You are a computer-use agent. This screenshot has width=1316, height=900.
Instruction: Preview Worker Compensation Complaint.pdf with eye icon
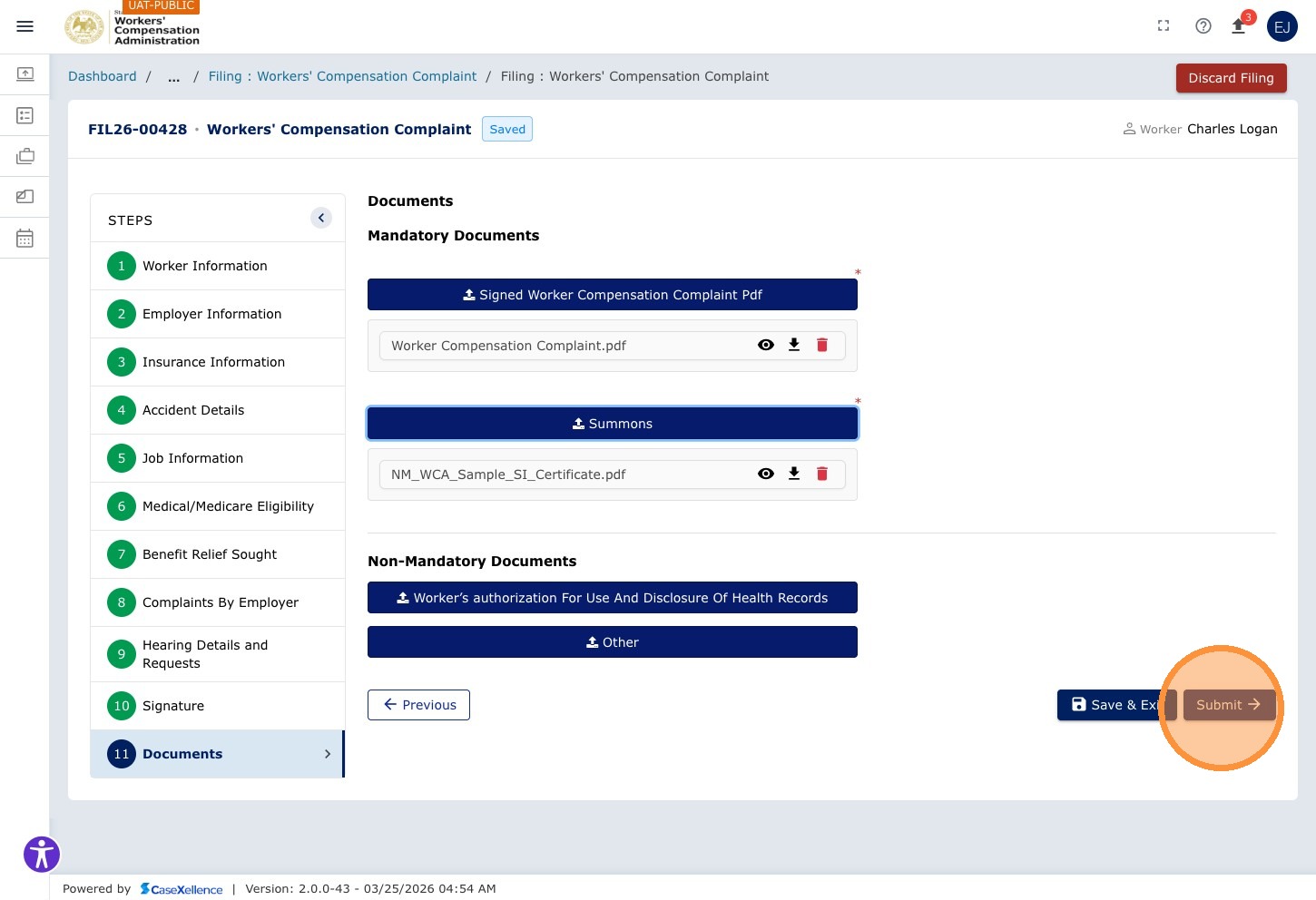766,345
